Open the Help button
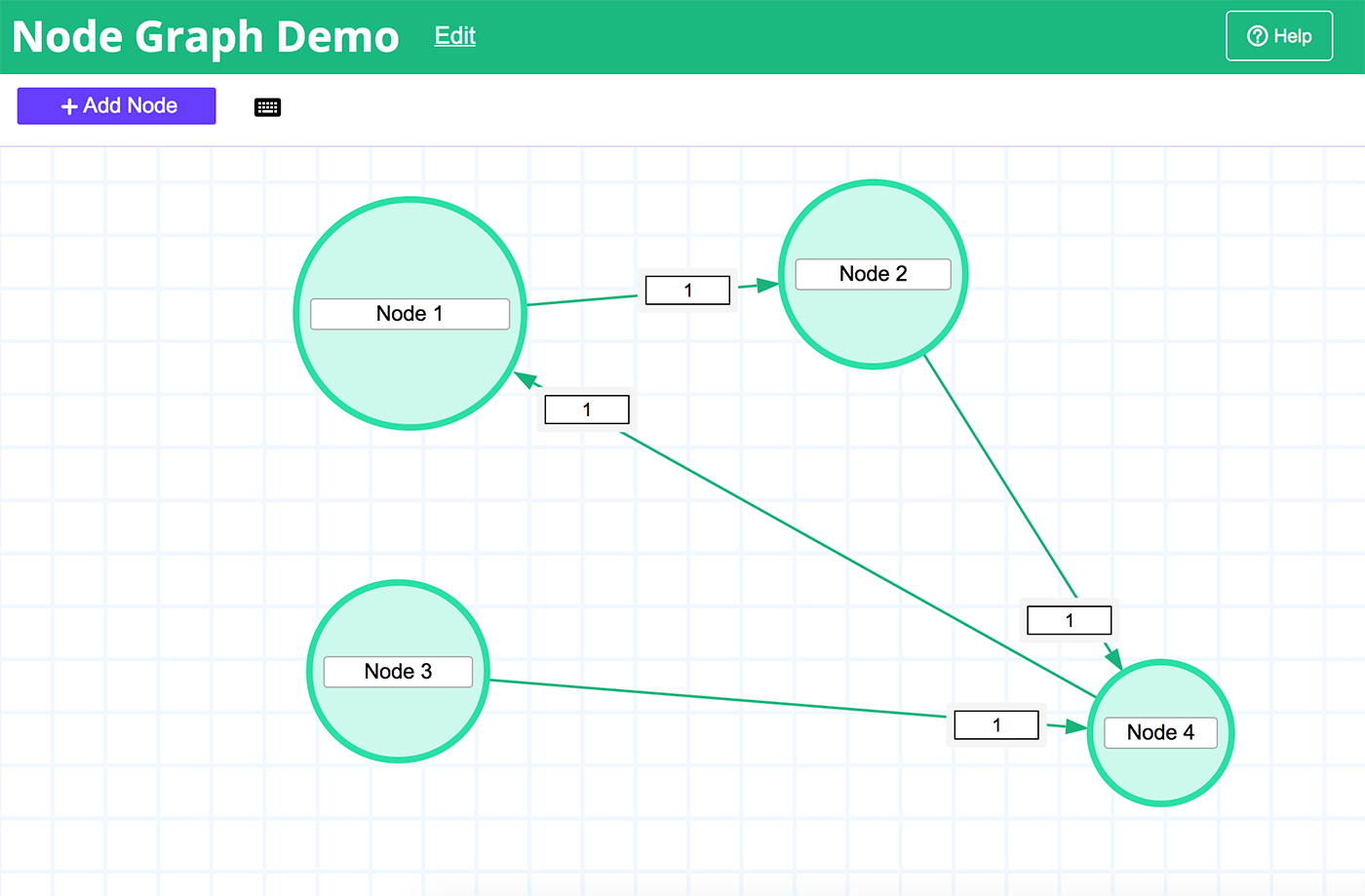Image resolution: width=1365 pixels, height=896 pixels. click(x=1279, y=36)
